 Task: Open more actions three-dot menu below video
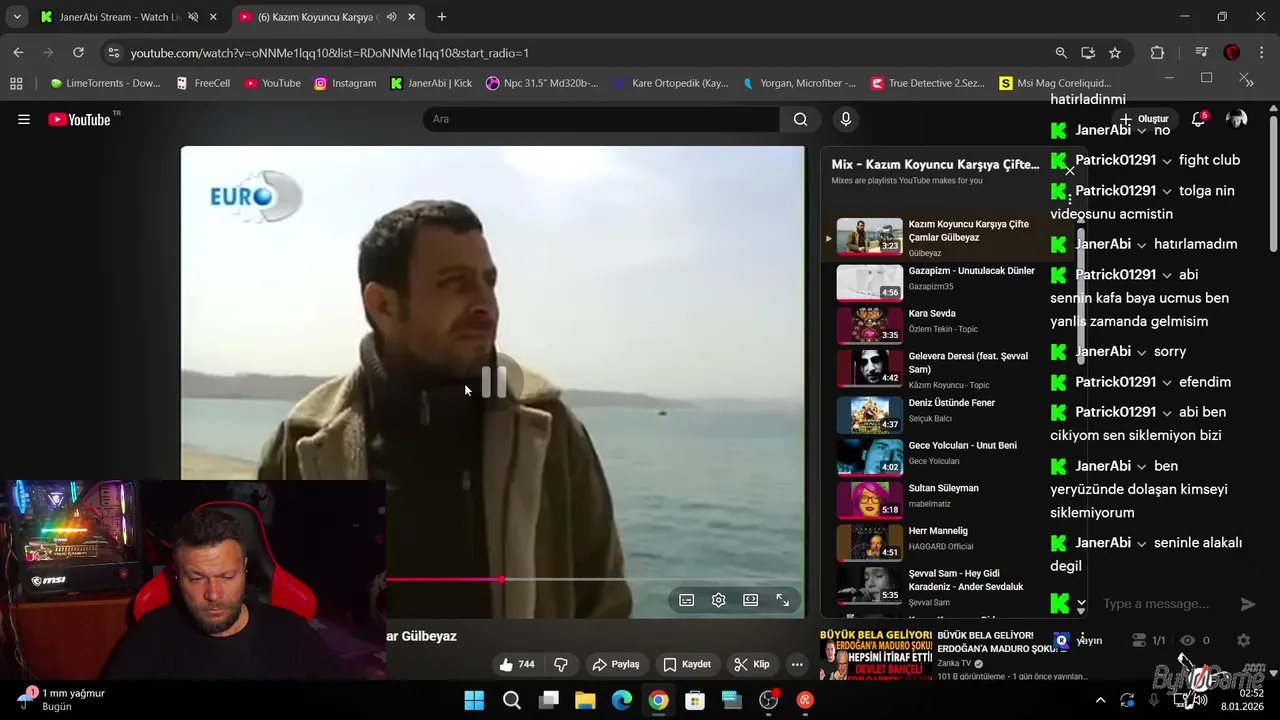click(797, 664)
